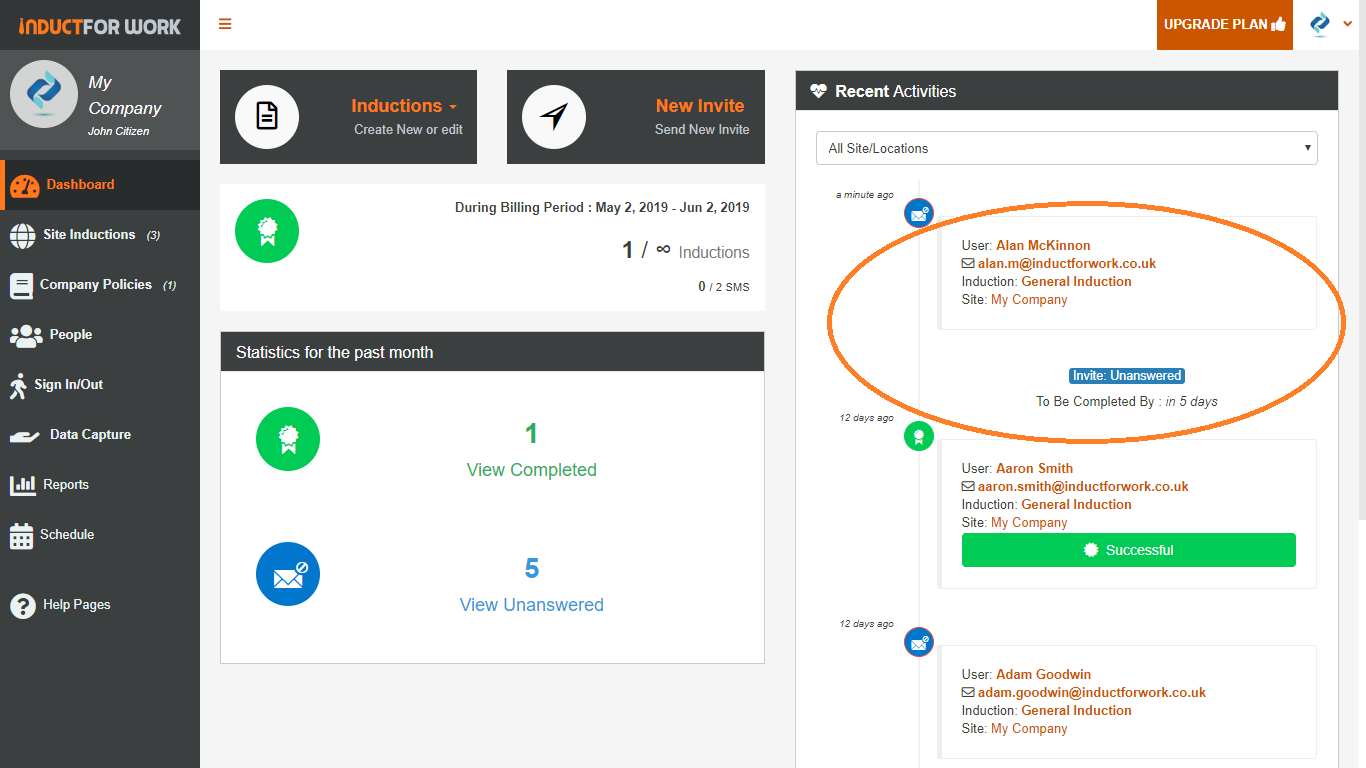Open Schedule section
Screen dimensions: 1366x768
pyautogui.click(x=100, y=535)
